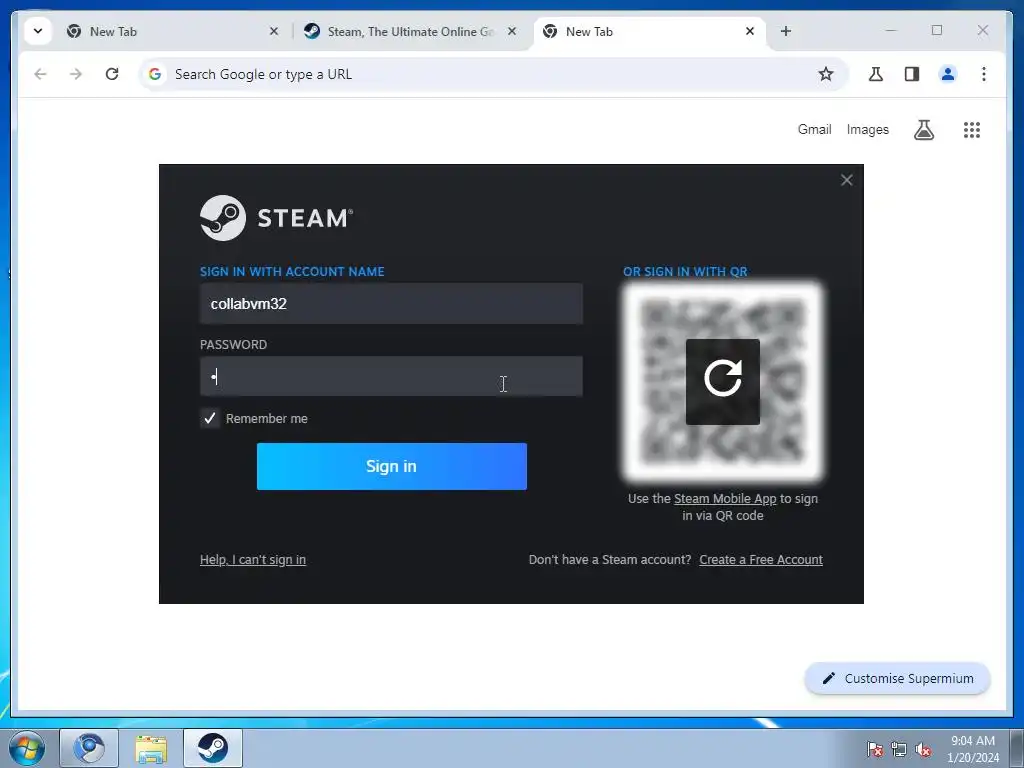Click Customise Supermium button
This screenshot has width=1024, height=768.
pyautogui.click(x=897, y=679)
